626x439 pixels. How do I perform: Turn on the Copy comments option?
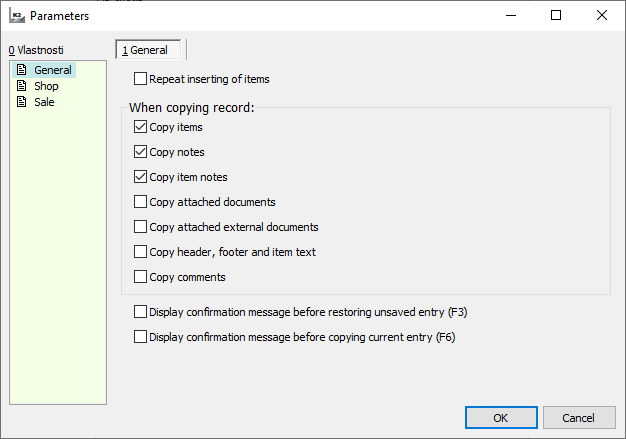(140, 277)
